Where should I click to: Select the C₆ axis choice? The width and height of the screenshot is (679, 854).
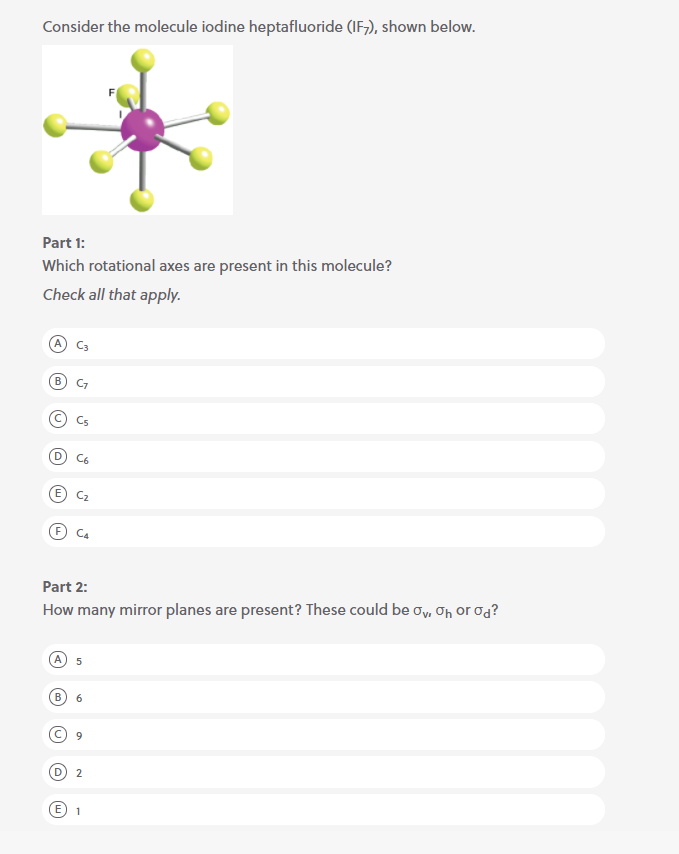[x=322, y=457]
